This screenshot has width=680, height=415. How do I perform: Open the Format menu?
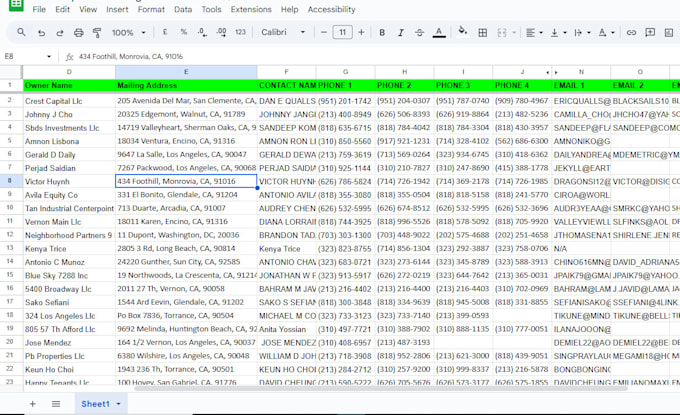151,10
